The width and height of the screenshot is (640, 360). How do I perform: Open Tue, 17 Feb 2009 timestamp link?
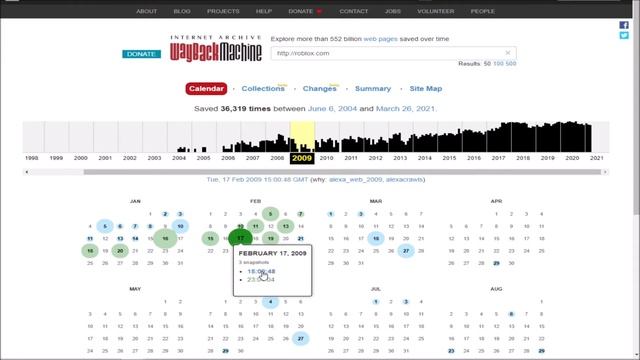click(257, 180)
